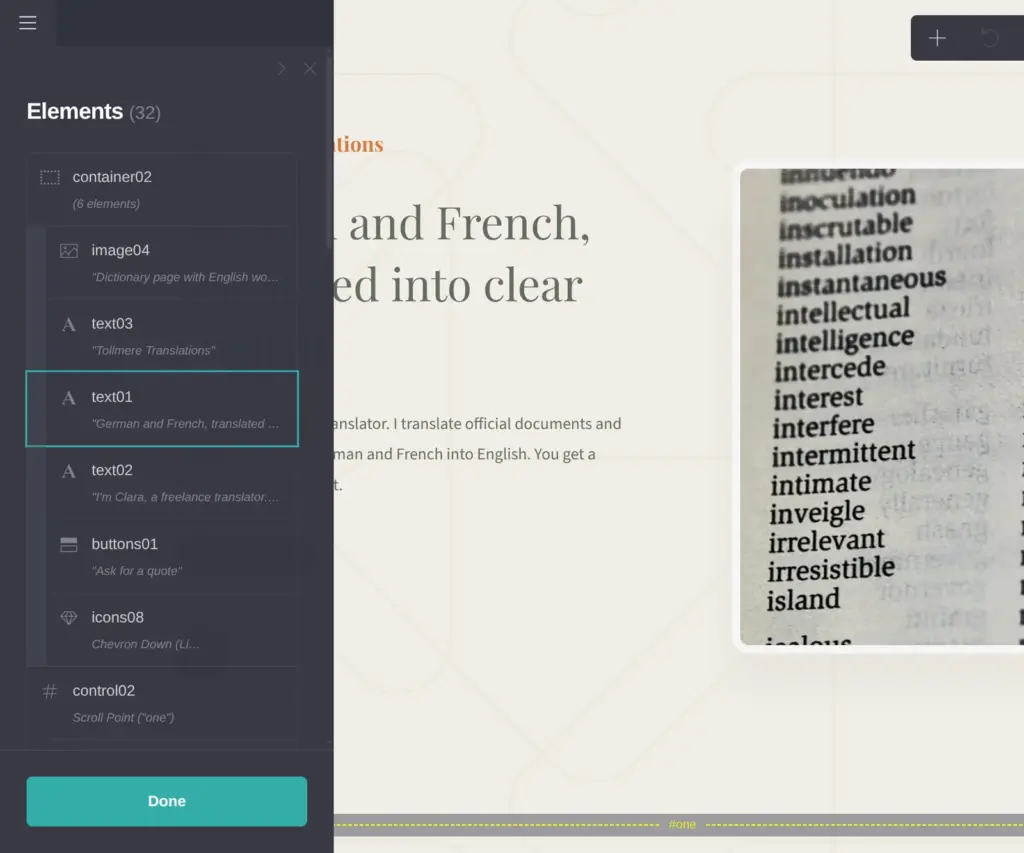Viewport: 1024px width, 853px height.
Task: Select the text01 letter A icon
Action: pyautogui.click(x=69, y=398)
